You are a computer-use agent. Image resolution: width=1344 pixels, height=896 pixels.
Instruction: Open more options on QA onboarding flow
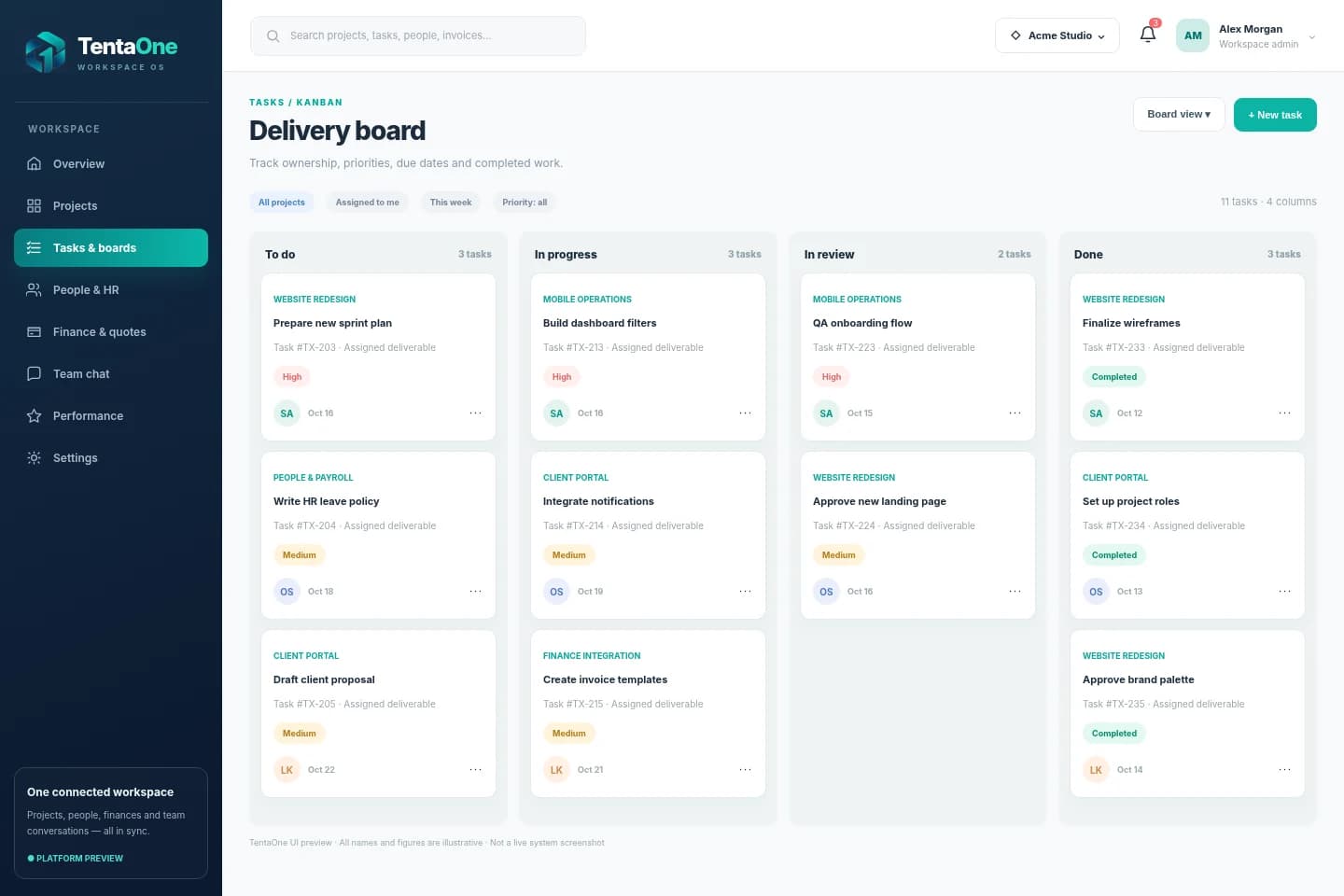1015,413
